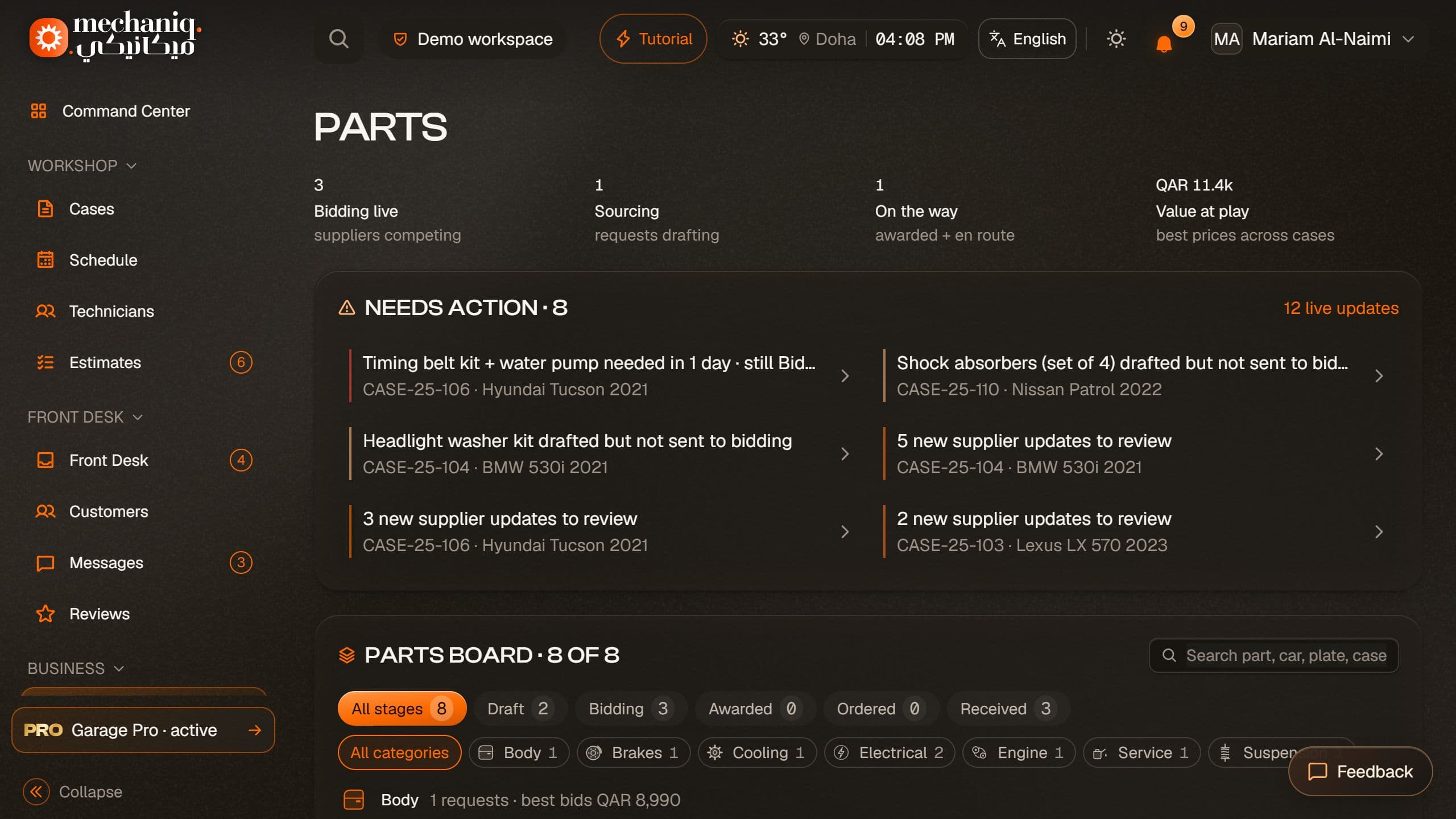The height and width of the screenshot is (819, 1456).
Task: Collapse the BUSINESS section
Action: 76,668
